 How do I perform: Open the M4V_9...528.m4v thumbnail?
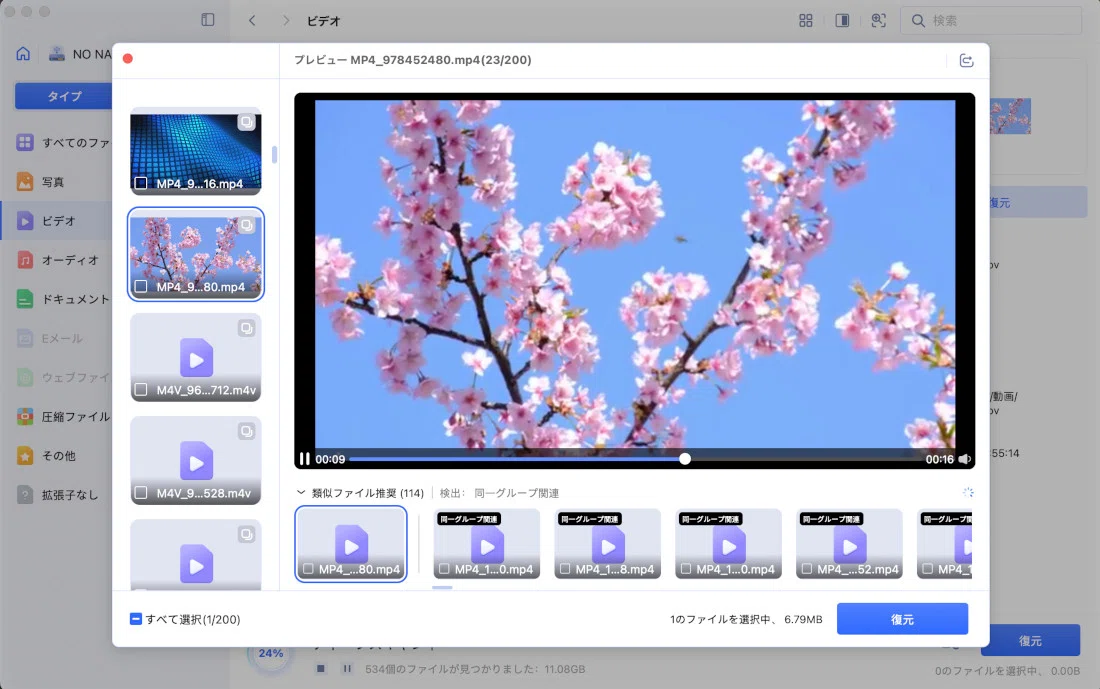pyautogui.click(x=196, y=460)
